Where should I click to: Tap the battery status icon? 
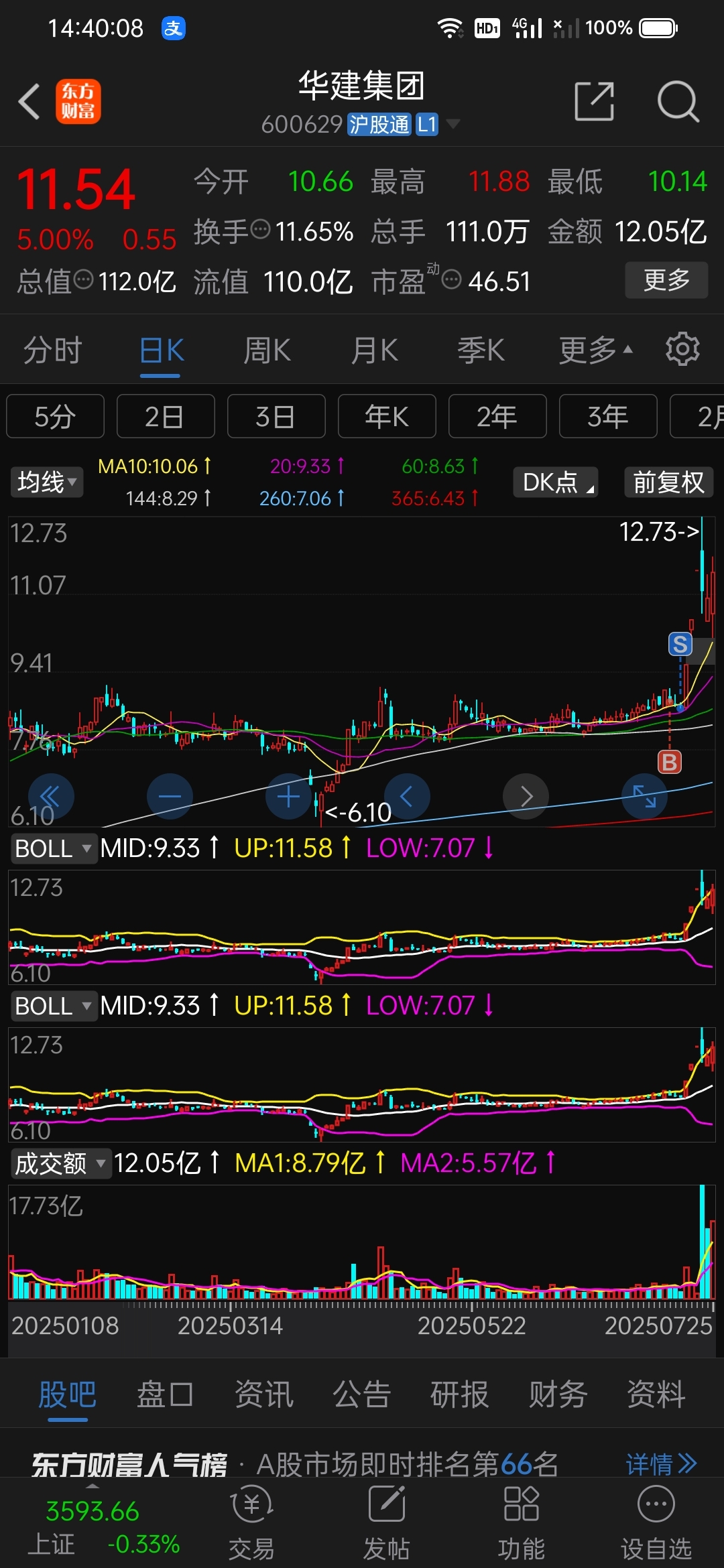pyautogui.click(x=658, y=28)
